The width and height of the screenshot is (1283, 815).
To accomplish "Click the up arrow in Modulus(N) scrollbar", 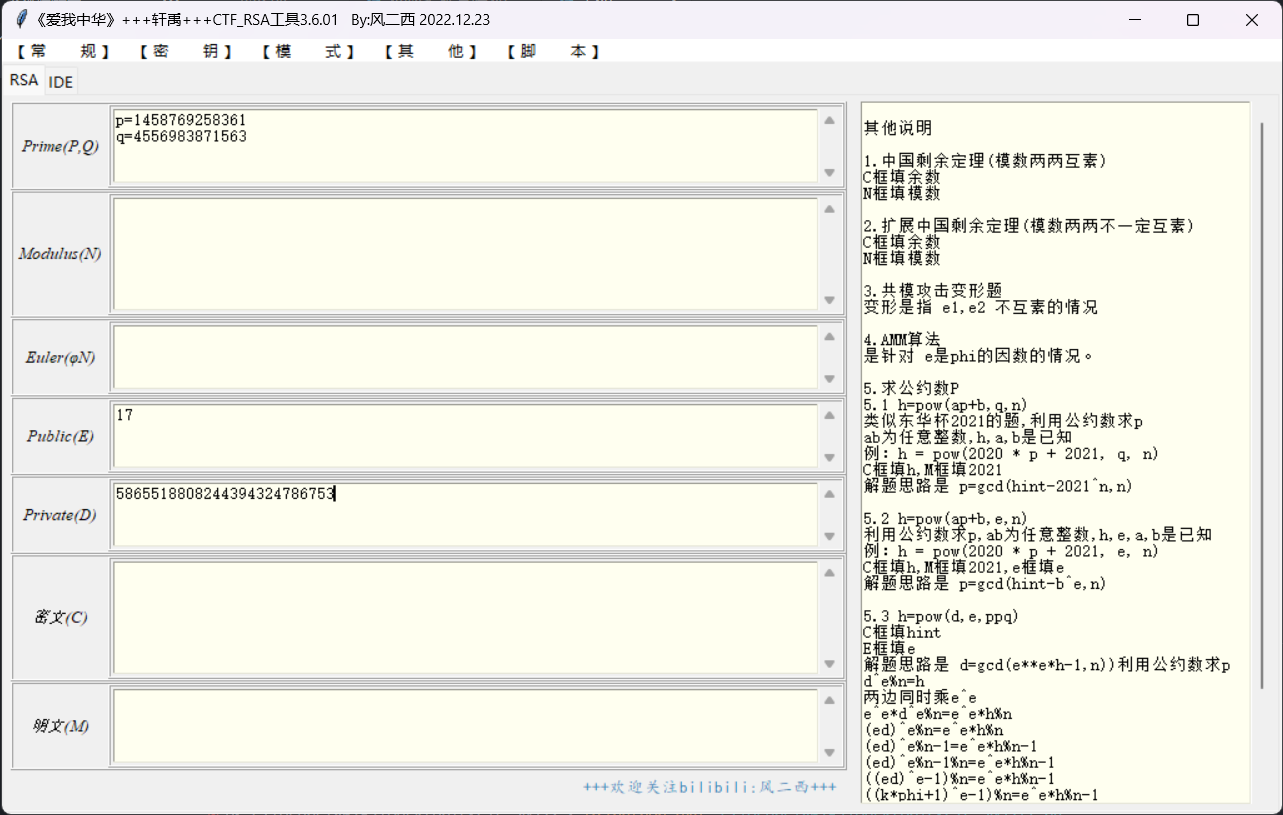I will click(x=829, y=209).
